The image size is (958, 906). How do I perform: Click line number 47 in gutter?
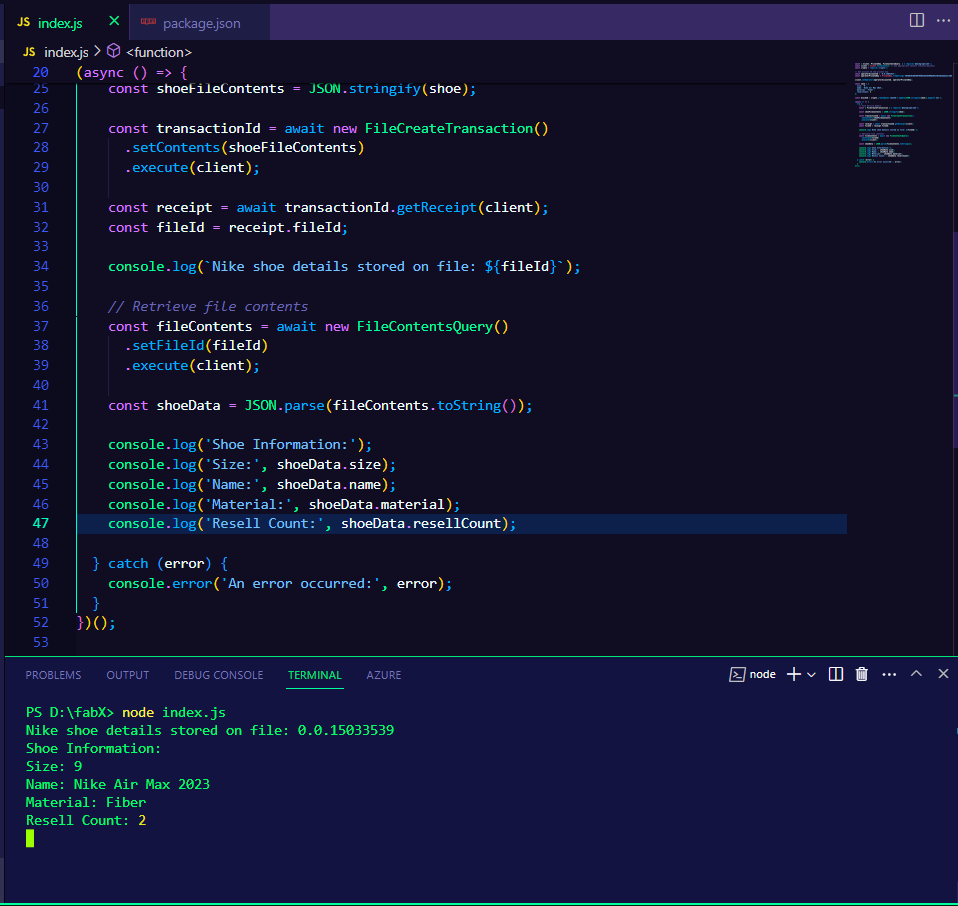pyautogui.click(x=40, y=524)
